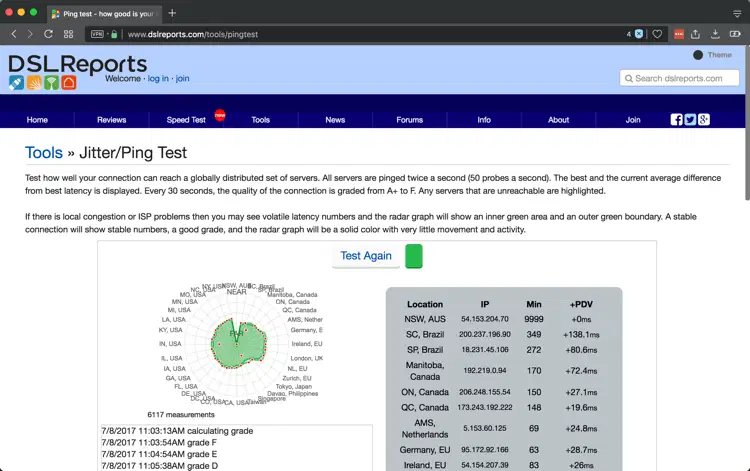Open the speed dial grid icon
The image size is (750, 471).
point(68,34)
